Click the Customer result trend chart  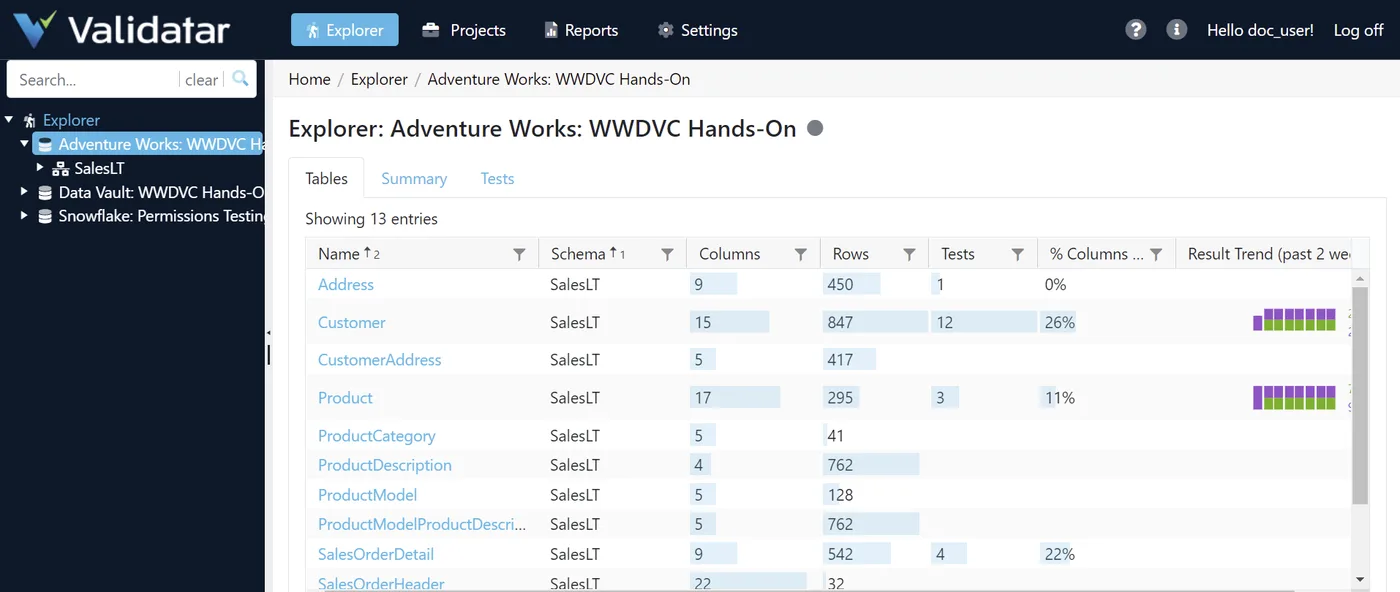coord(1294,320)
